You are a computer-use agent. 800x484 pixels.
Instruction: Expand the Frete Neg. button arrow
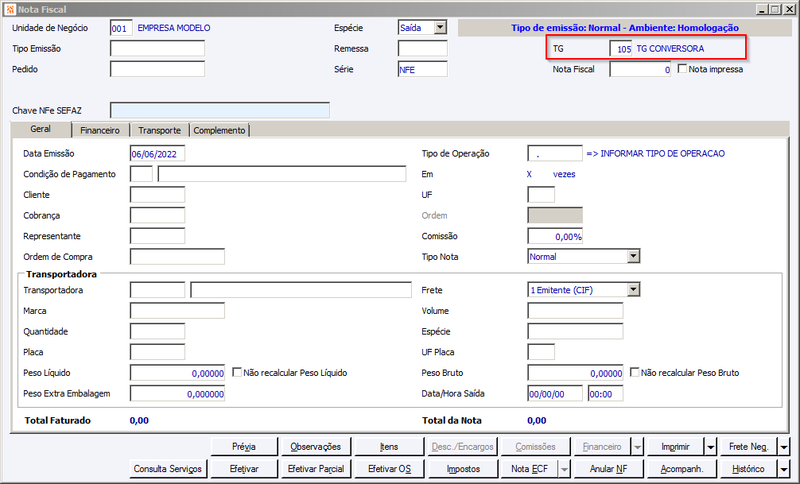click(784, 447)
